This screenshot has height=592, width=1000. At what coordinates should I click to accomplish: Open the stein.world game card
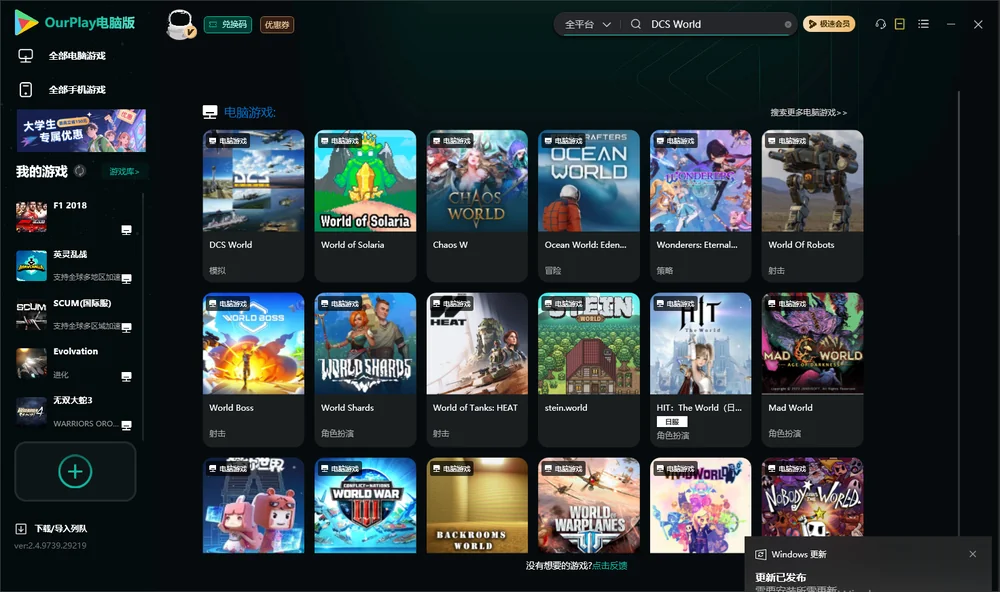pos(589,369)
